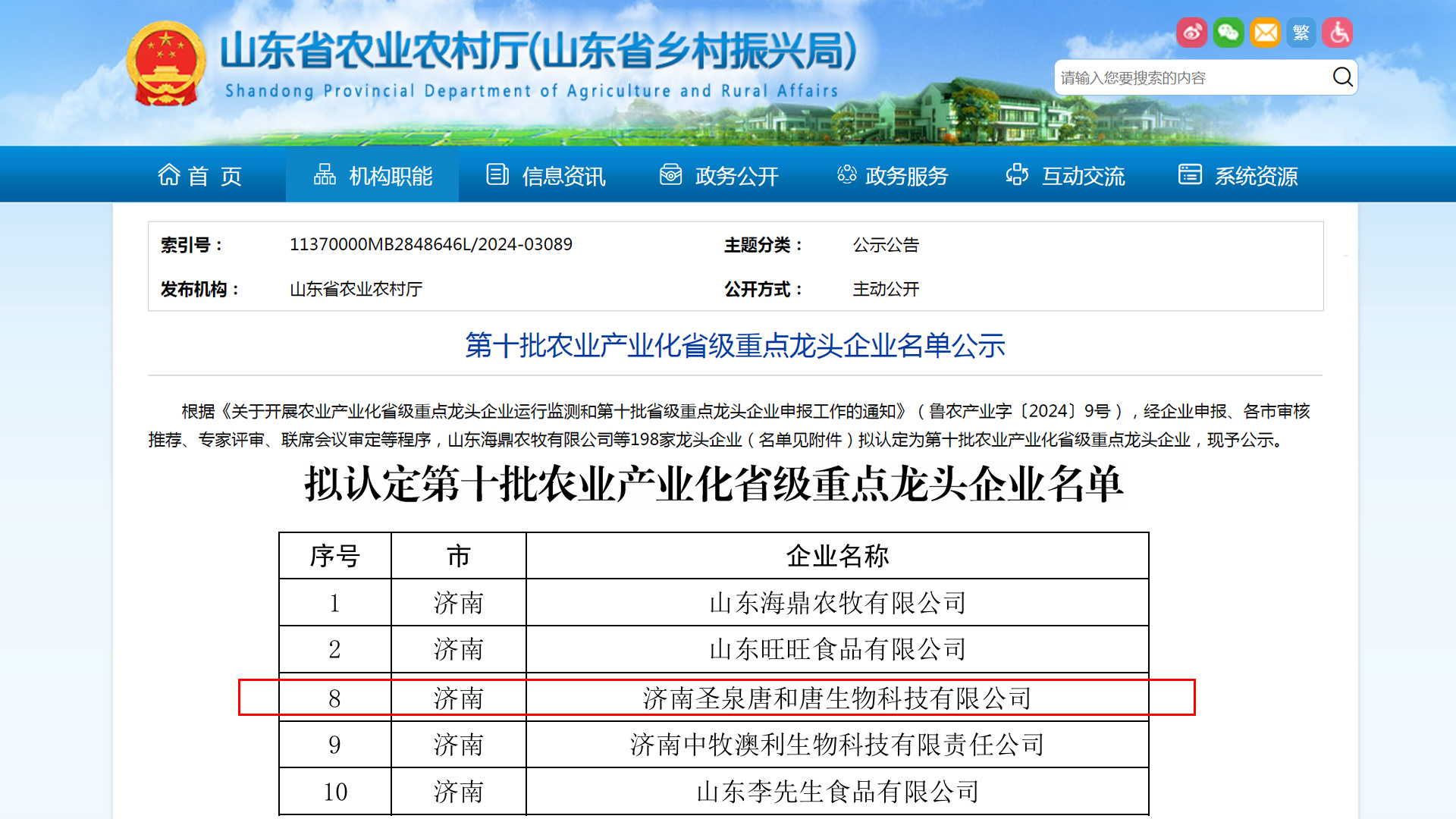Screen dimensions: 1456x819
Task: Open the Weibo social icon
Action: pyautogui.click(x=1191, y=33)
